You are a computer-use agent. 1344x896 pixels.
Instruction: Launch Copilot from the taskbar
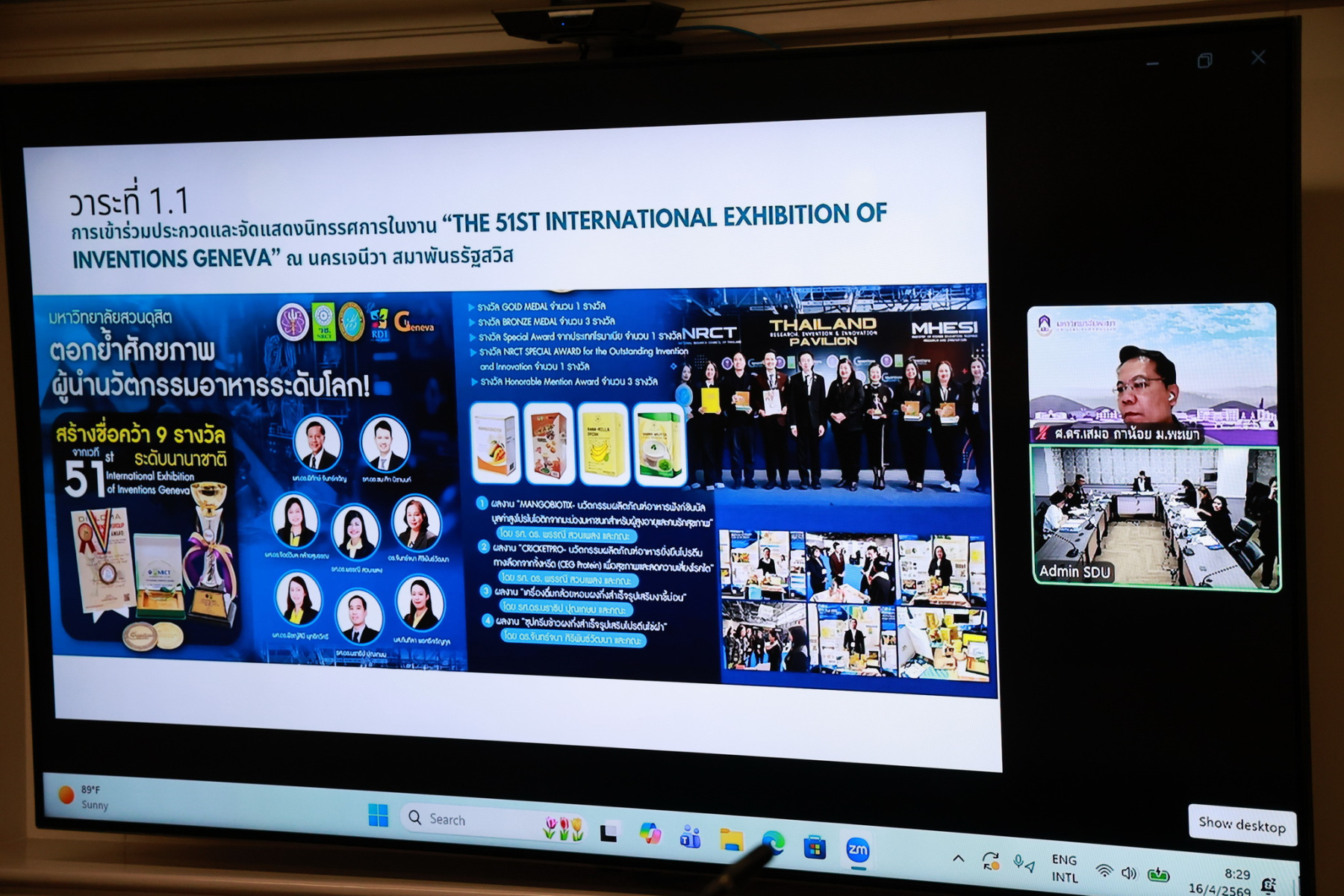click(x=650, y=834)
